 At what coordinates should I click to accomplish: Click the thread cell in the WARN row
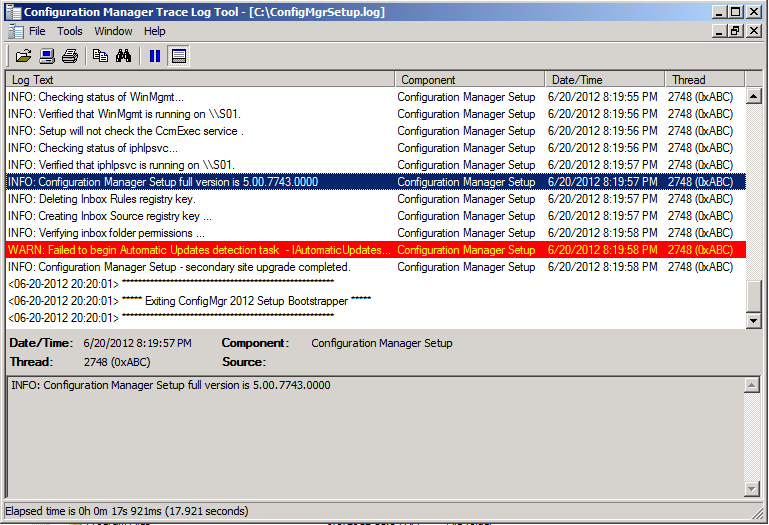[700, 250]
